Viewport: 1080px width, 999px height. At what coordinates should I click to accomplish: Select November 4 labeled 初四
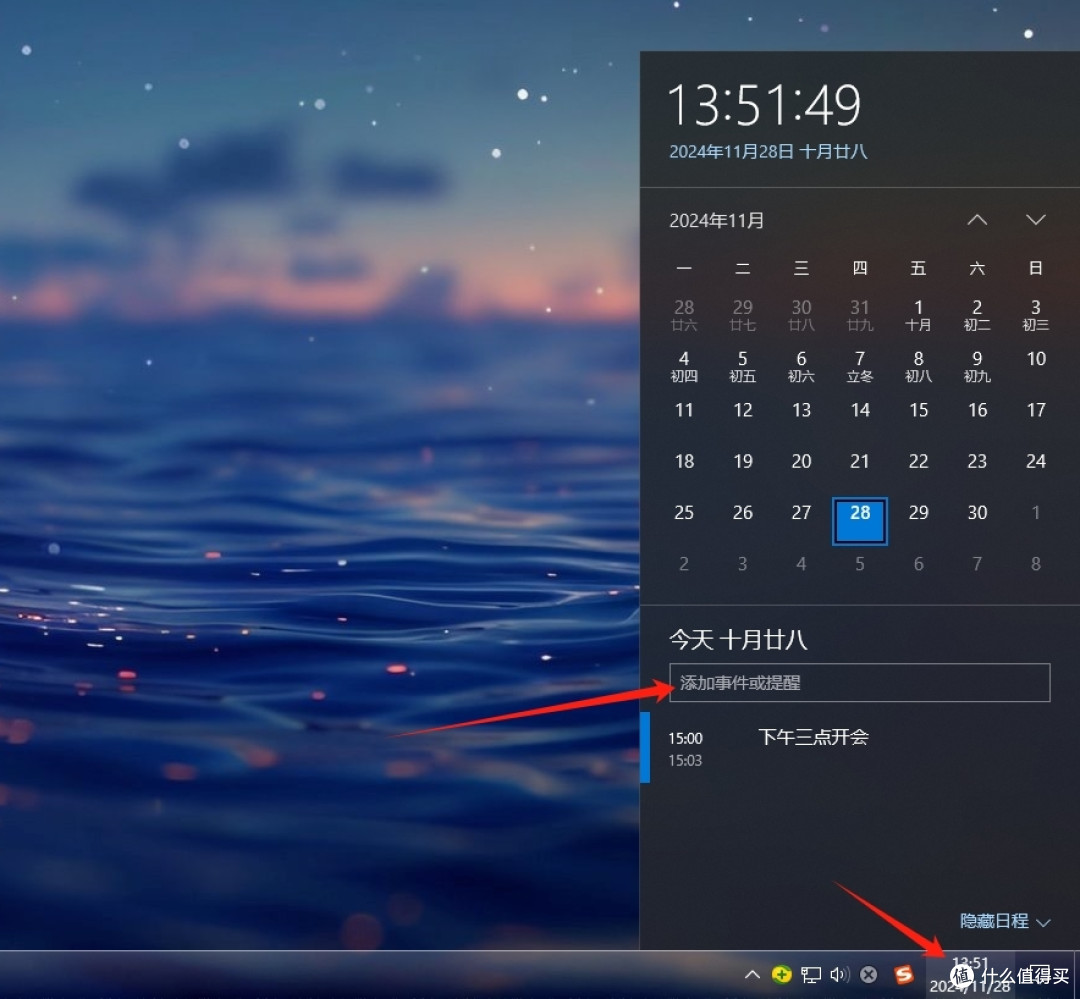click(684, 367)
